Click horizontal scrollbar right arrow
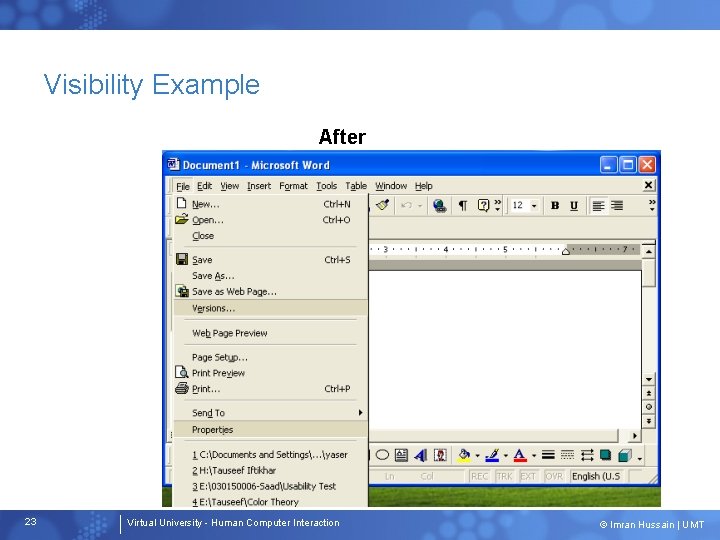720x540 pixels. pyautogui.click(x=635, y=435)
